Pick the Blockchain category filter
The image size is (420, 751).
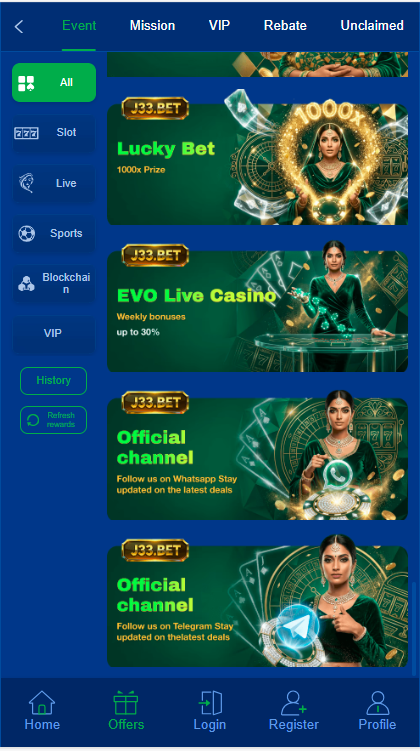[54, 284]
